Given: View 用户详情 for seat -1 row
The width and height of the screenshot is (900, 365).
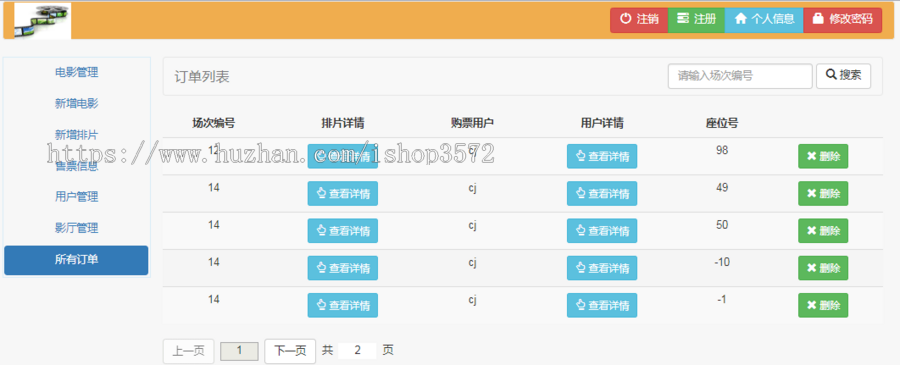Looking at the screenshot, I should pyautogui.click(x=602, y=305).
